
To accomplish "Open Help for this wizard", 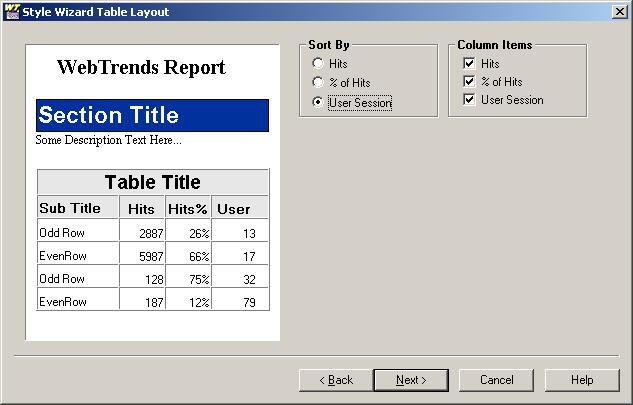I will pyautogui.click(x=582, y=380).
